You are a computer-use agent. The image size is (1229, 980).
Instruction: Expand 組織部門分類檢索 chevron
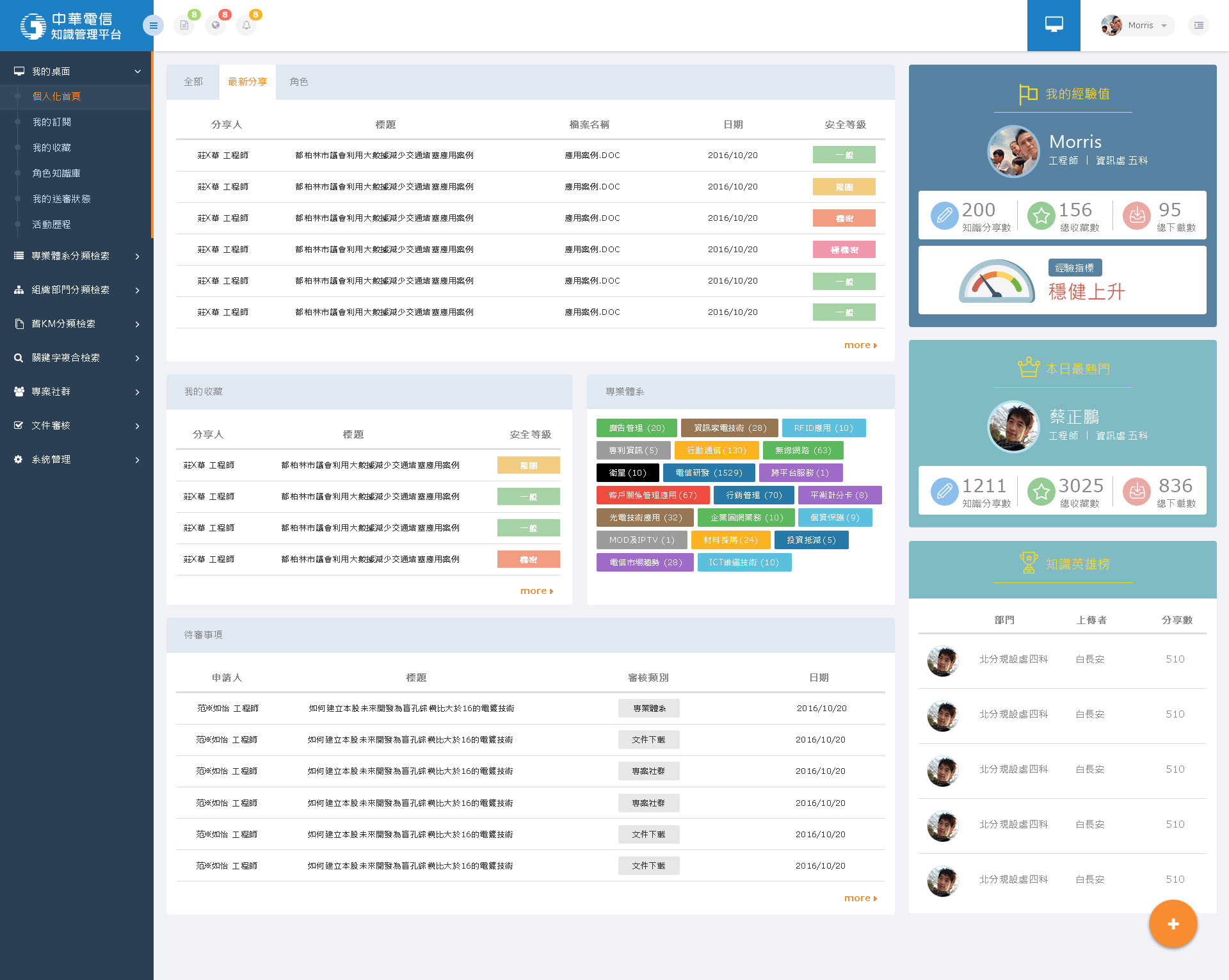138,290
